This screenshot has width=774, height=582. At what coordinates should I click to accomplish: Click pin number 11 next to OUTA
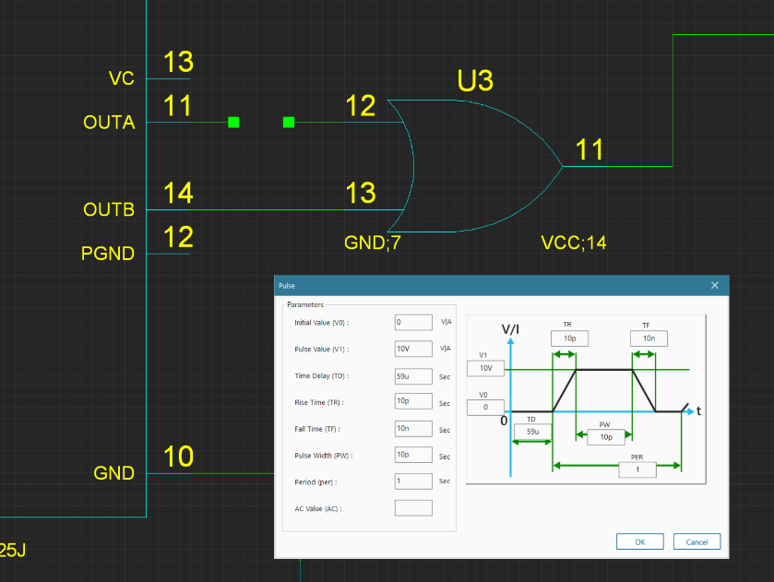pos(177,106)
